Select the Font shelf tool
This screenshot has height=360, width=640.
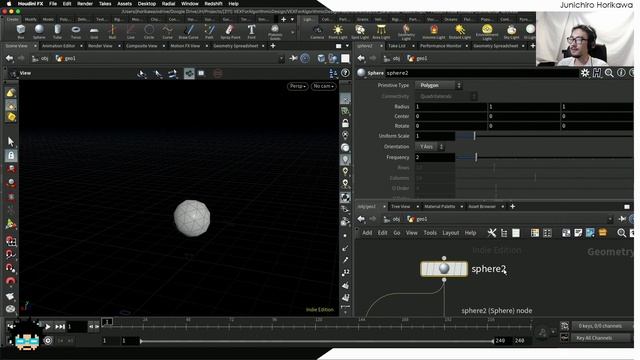tap(251, 31)
